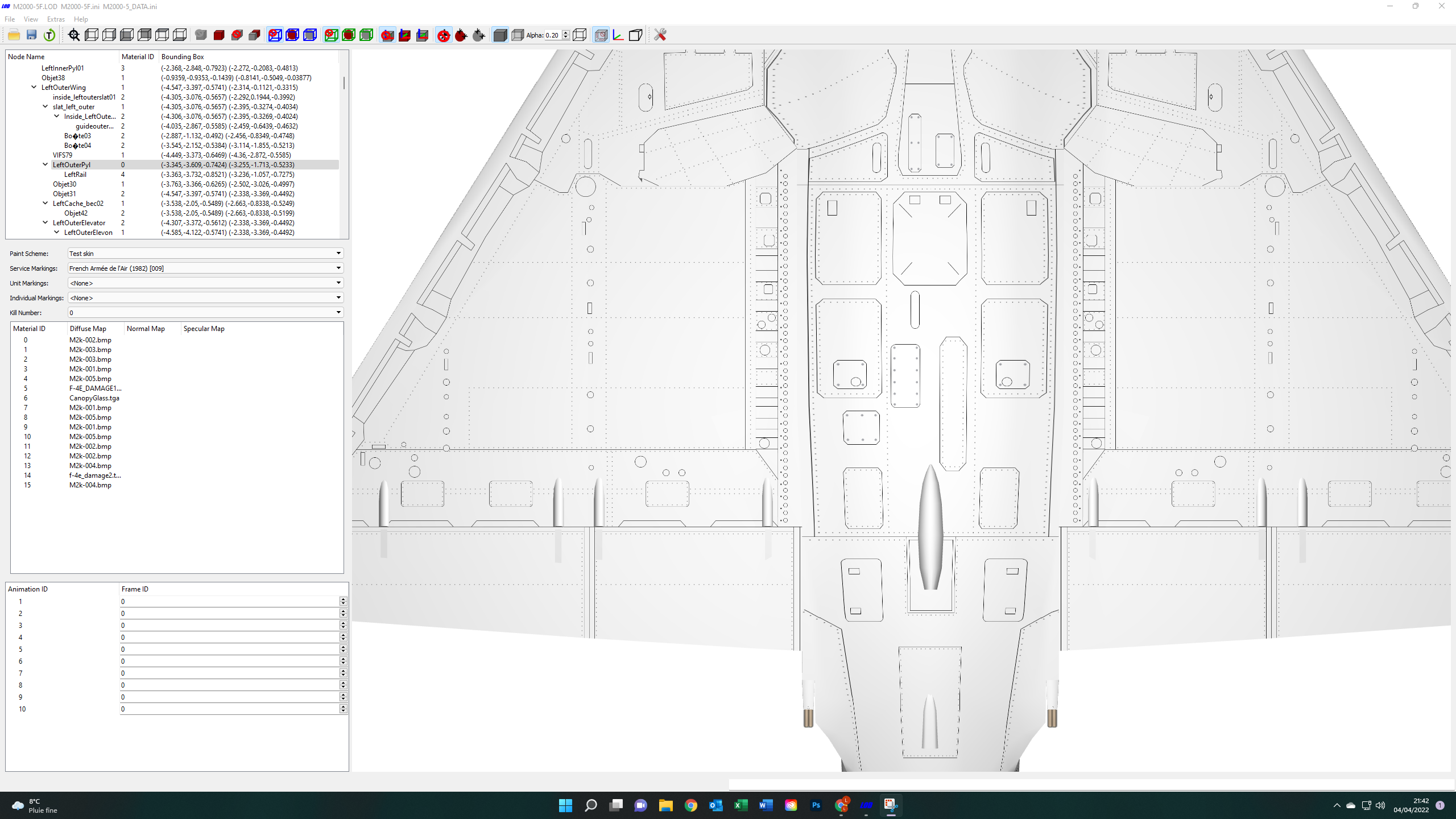Click the blue floppy disk save icon
1456x819 pixels.
coord(32,35)
